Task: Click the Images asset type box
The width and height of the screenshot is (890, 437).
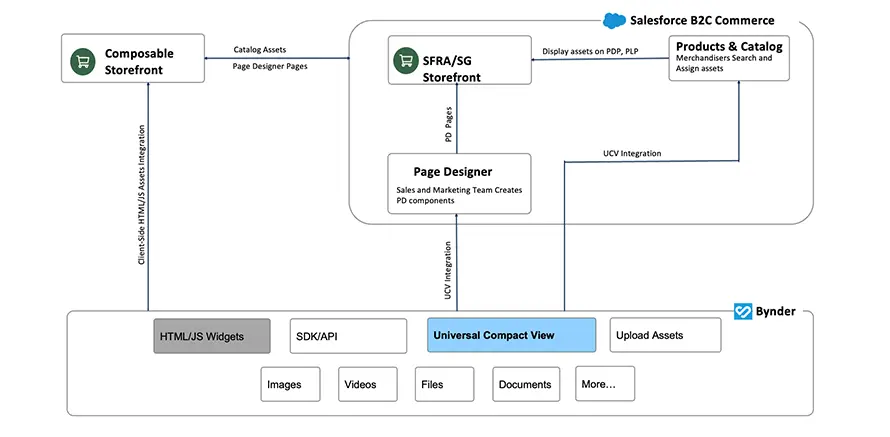Action: coord(291,384)
